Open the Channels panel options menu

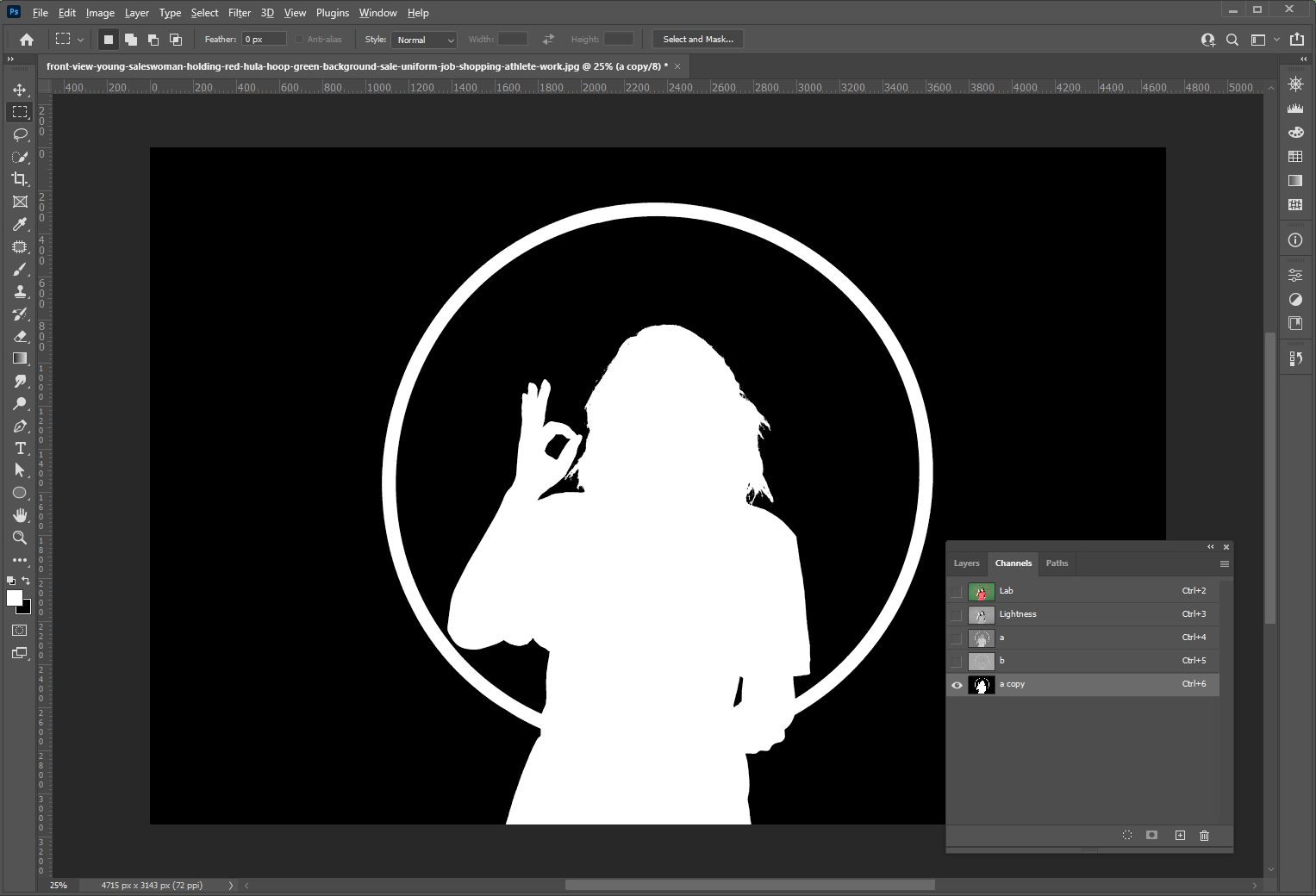point(1224,563)
